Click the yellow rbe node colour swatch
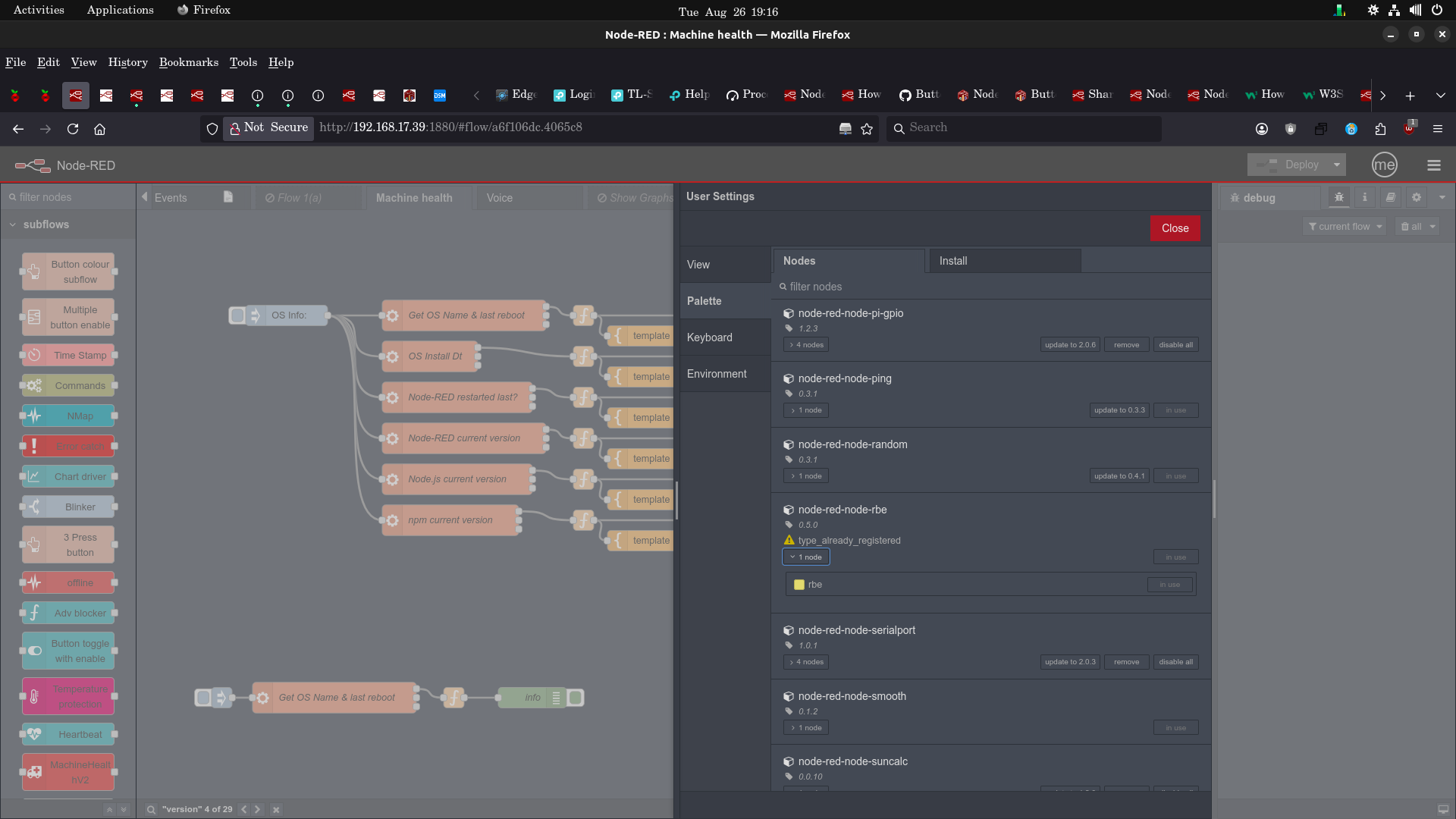The image size is (1456, 819). pyautogui.click(x=799, y=585)
